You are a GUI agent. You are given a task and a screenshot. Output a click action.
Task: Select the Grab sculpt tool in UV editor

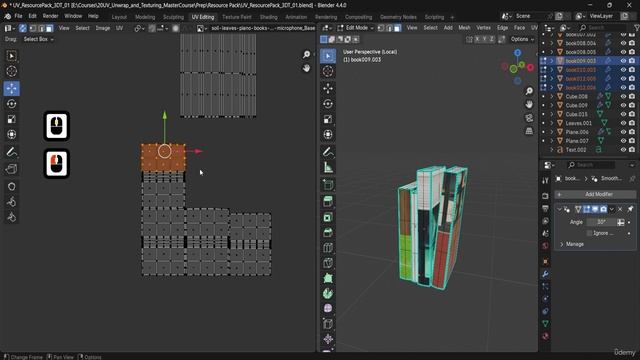click(11, 187)
